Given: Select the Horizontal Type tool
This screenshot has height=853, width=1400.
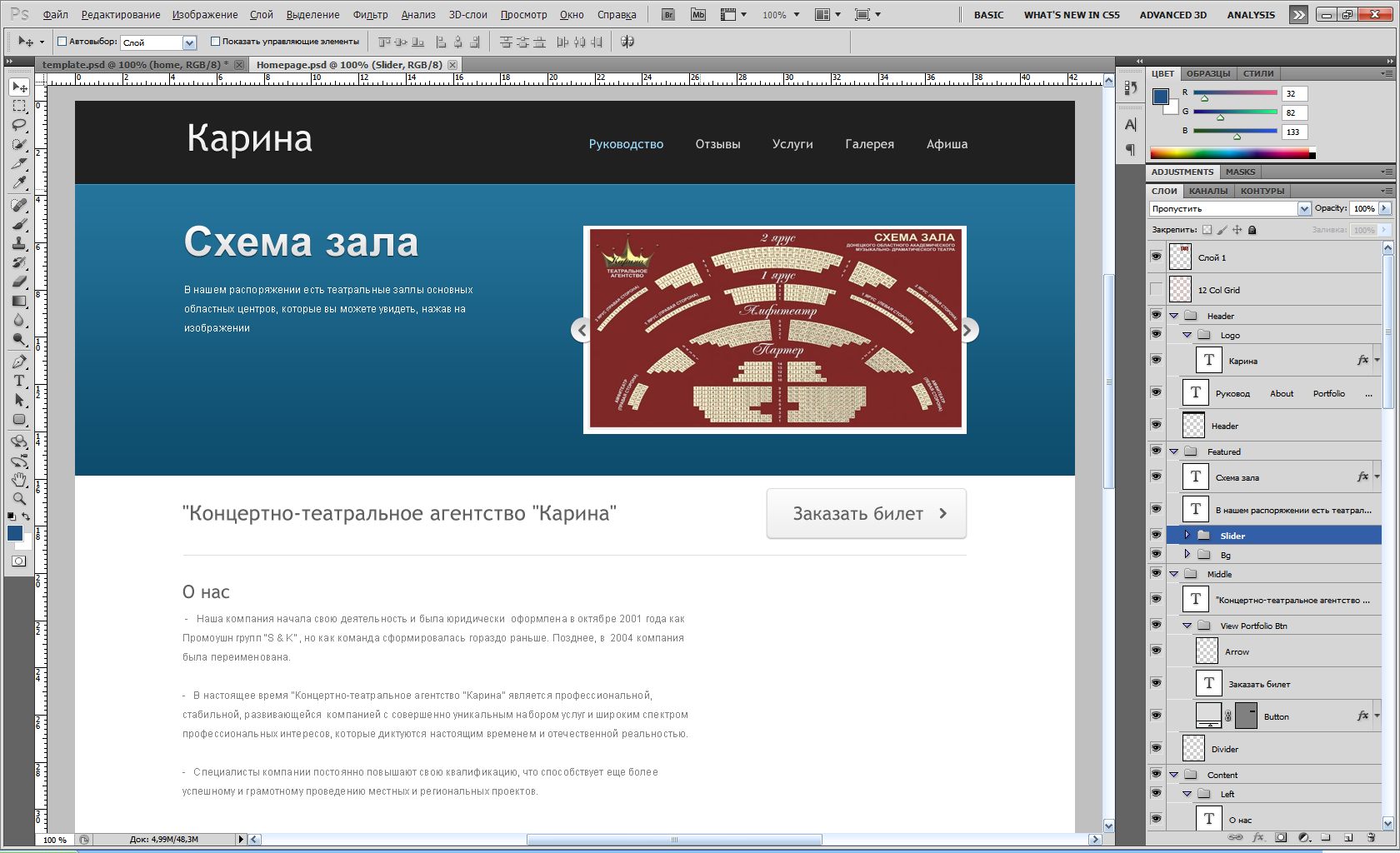Looking at the screenshot, I should [19, 381].
